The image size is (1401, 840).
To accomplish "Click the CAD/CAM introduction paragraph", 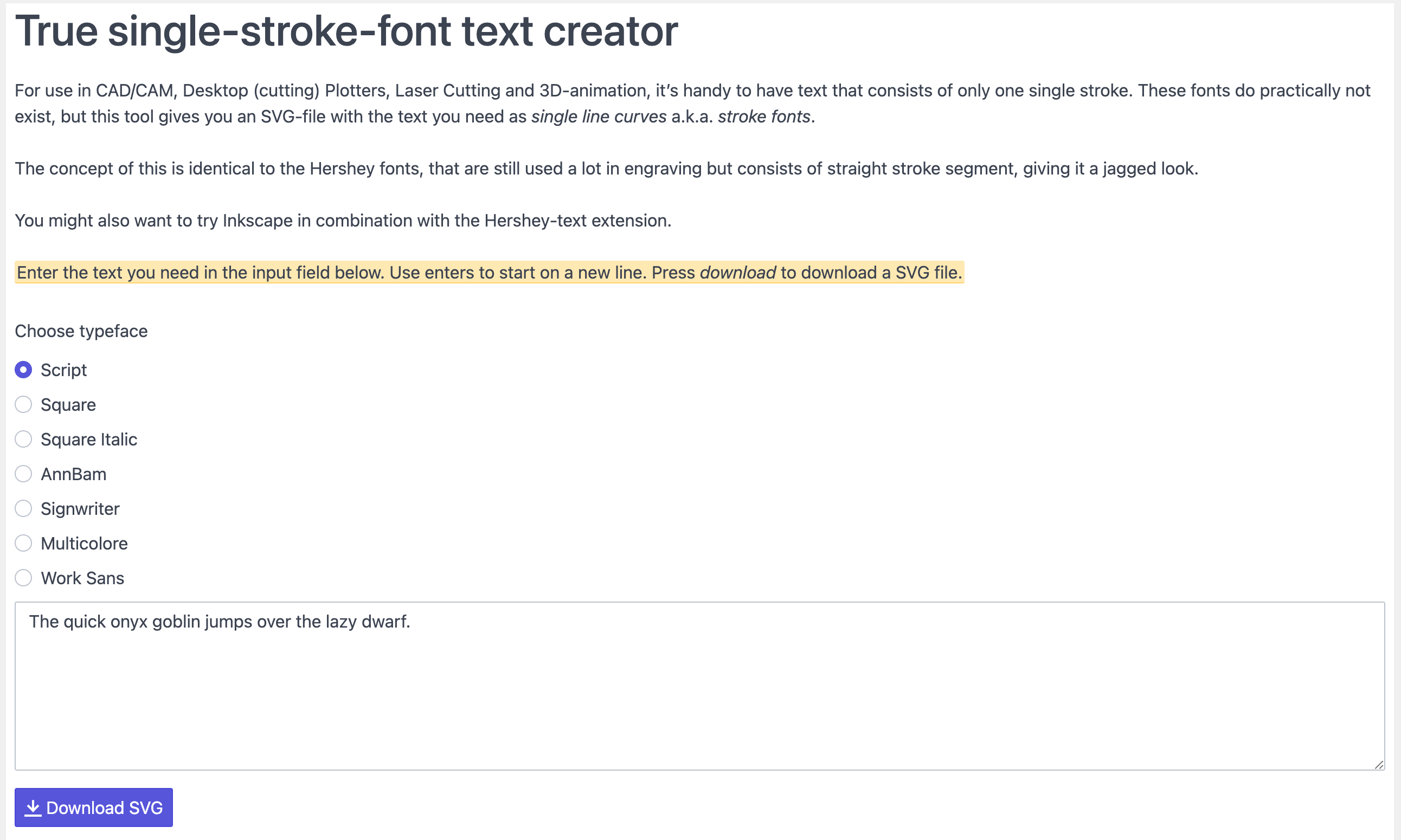I will pyautogui.click(x=692, y=91).
